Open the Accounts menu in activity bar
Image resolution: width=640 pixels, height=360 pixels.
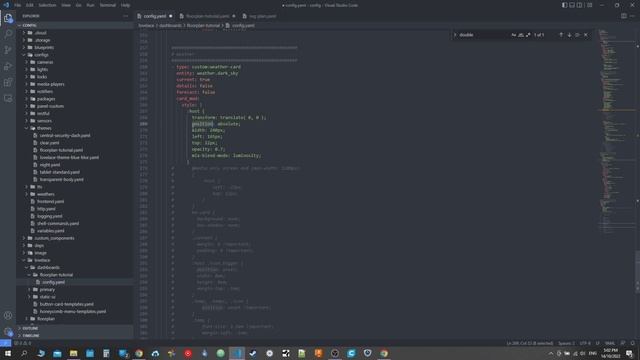pyautogui.click(x=8, y=316)
